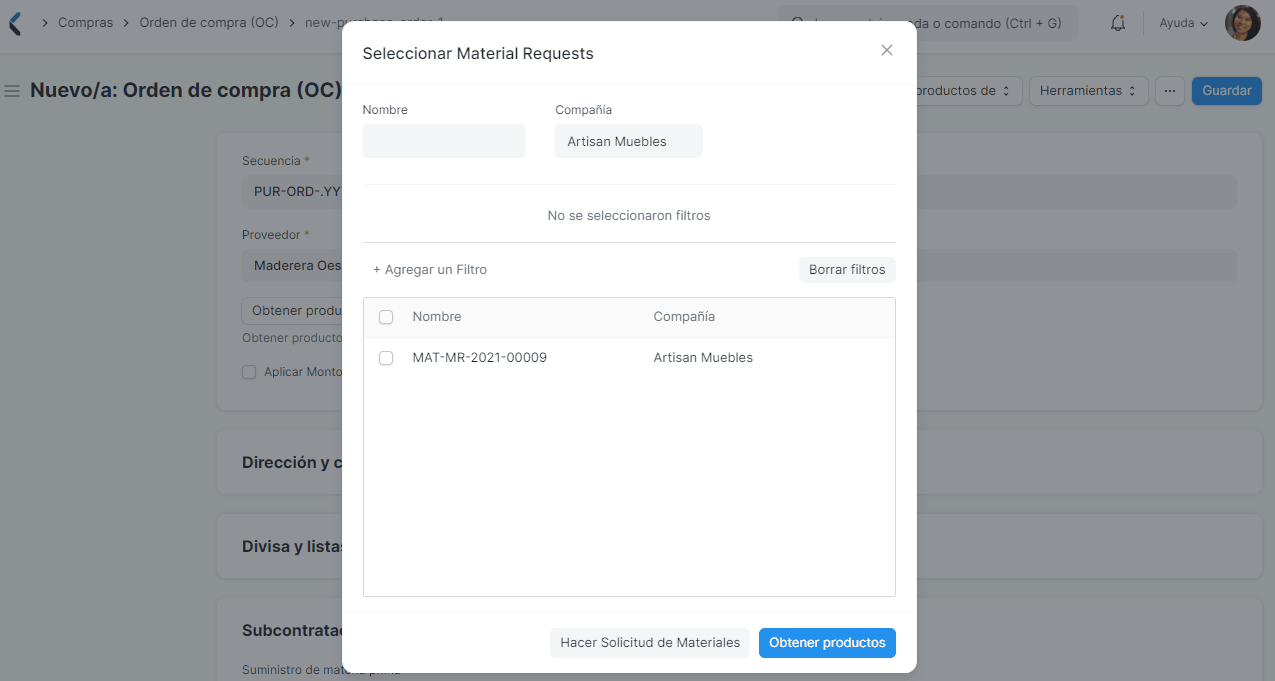Open notifications via the bell icon
Image resolution: width=1275 pixels, height=681 pixels.
point(1117,22)
